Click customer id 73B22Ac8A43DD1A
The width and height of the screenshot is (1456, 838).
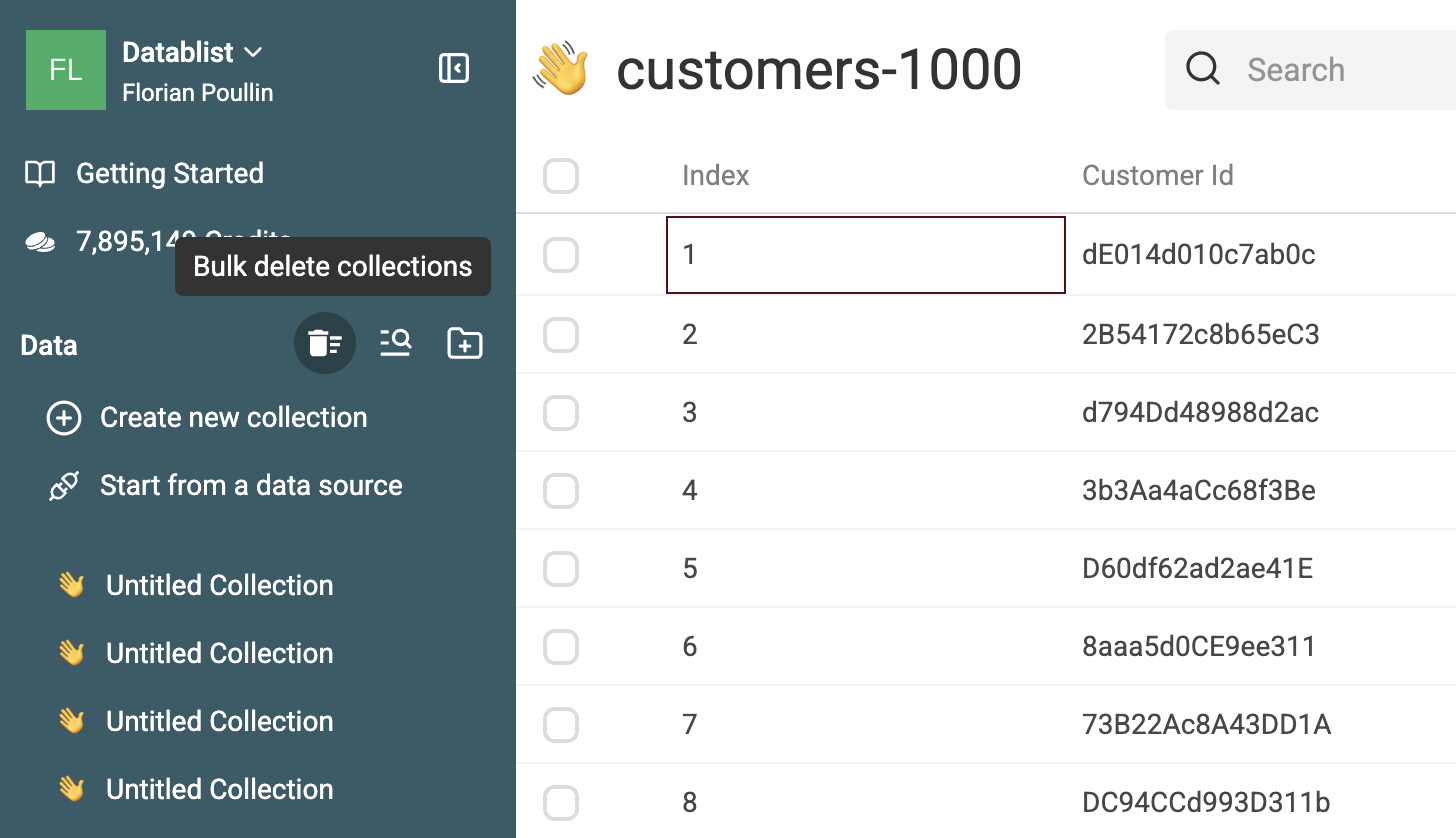1207,724
